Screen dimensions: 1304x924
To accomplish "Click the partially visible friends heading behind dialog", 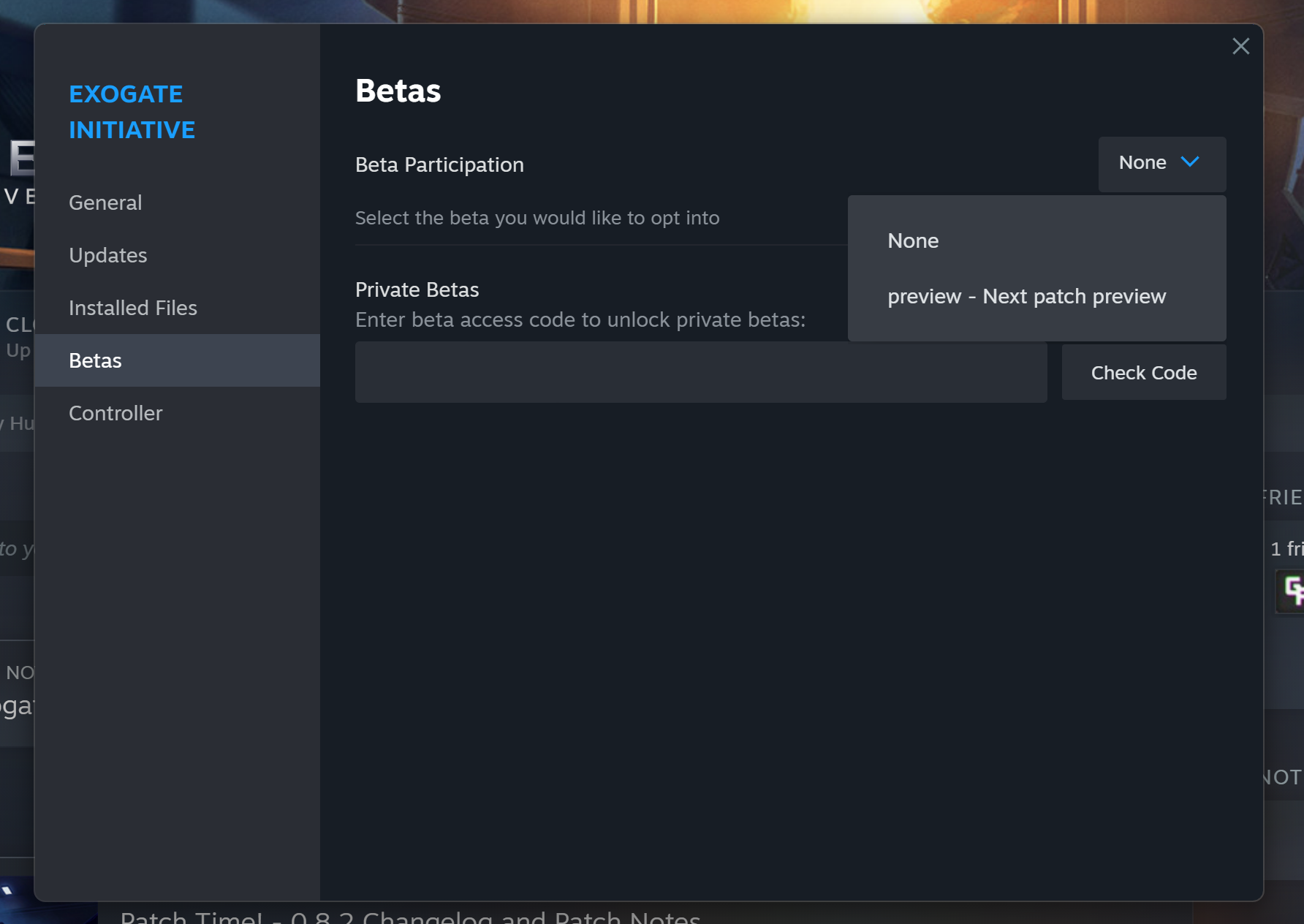I will tap(1284, 497).
